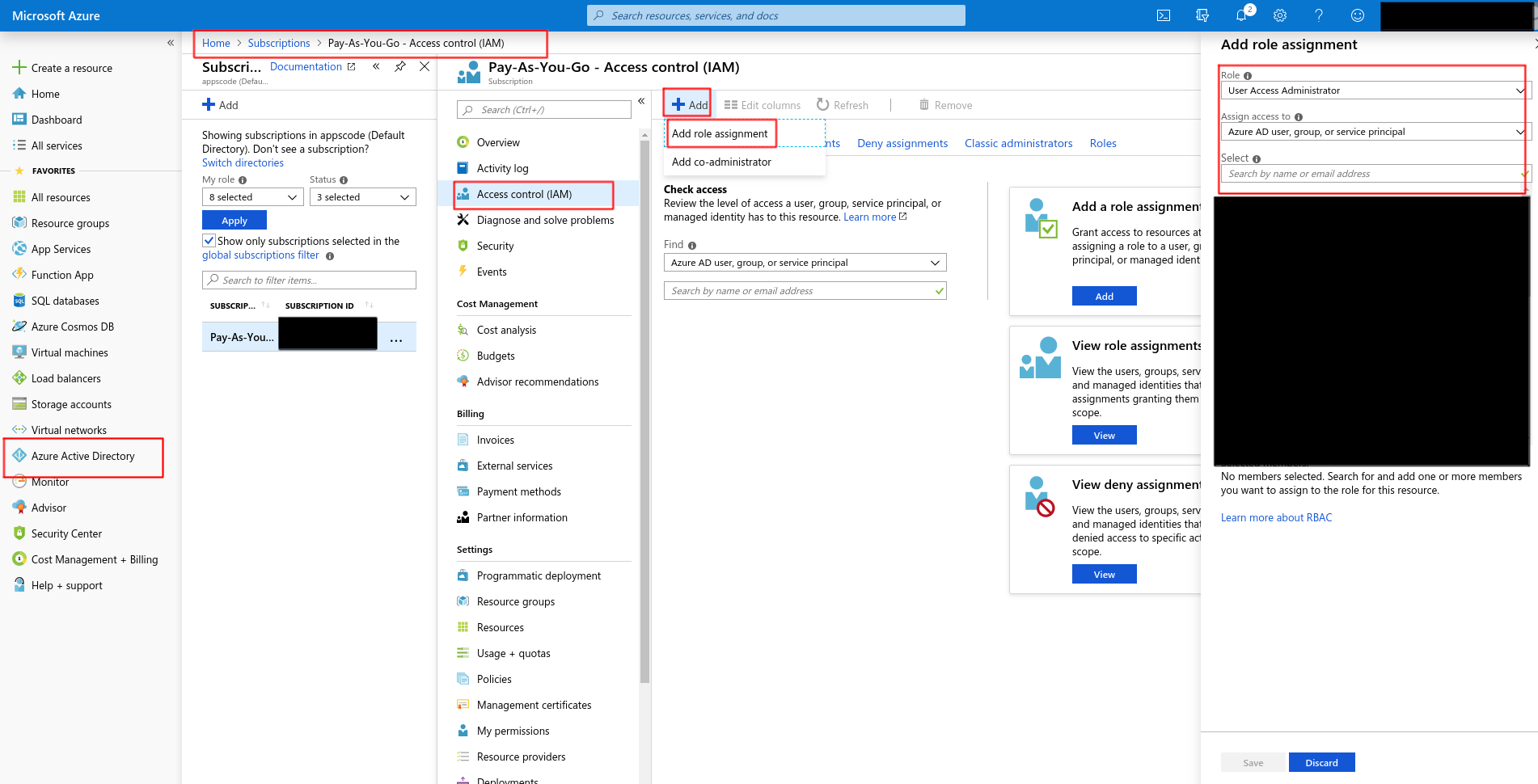Uncheck Show only subscriptions selected checkbox
1538x784 pixels.
point(209,241)
